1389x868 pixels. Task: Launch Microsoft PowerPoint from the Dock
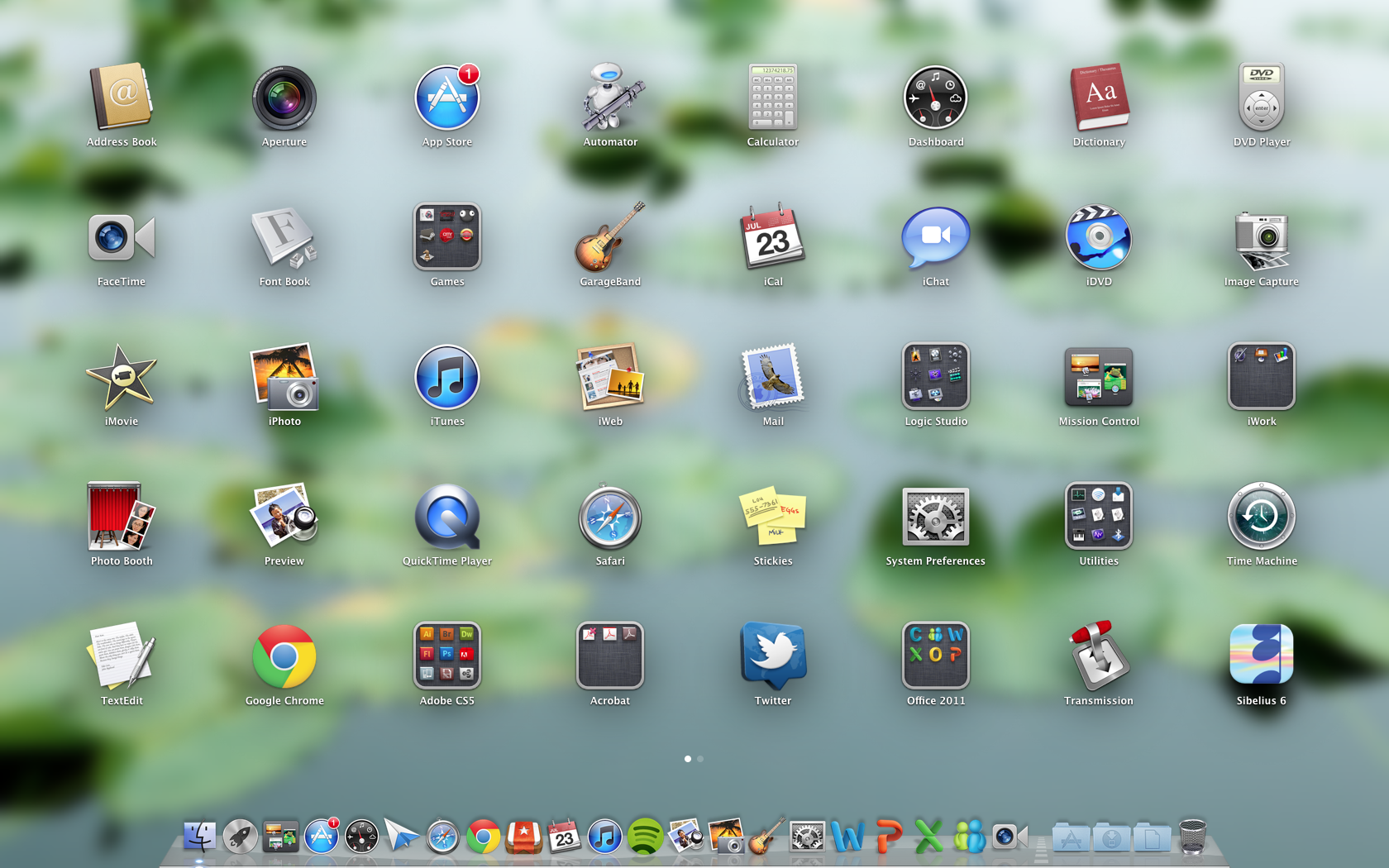tap(888, 837)
